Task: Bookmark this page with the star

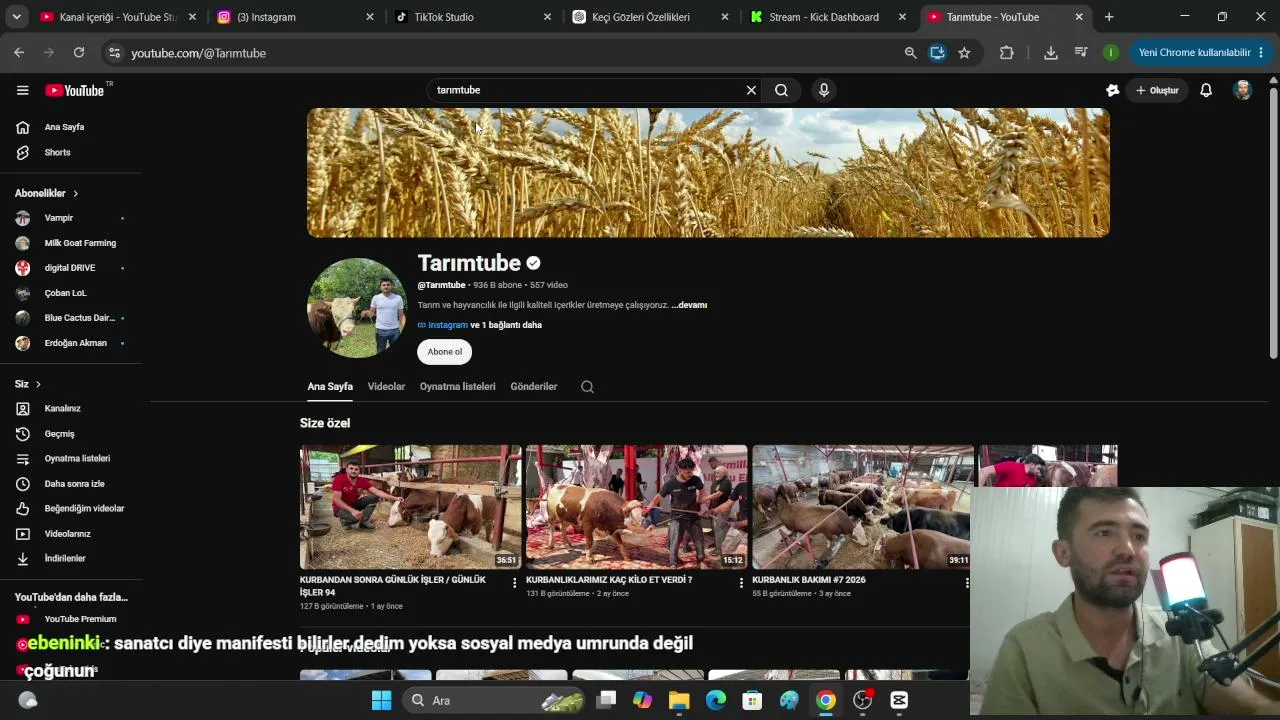Action: coord(964,53)
